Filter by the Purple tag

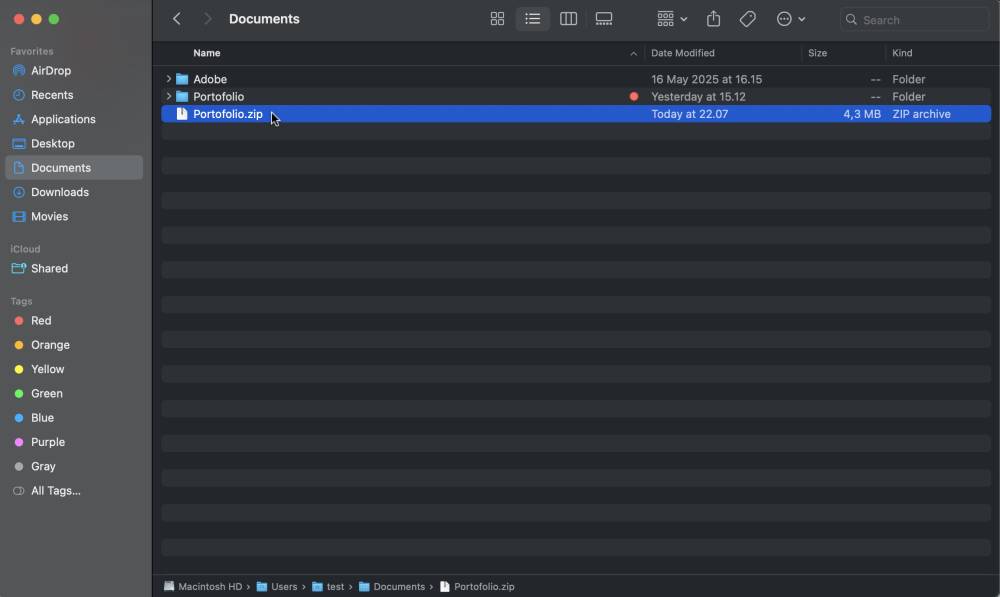point(74,442)
